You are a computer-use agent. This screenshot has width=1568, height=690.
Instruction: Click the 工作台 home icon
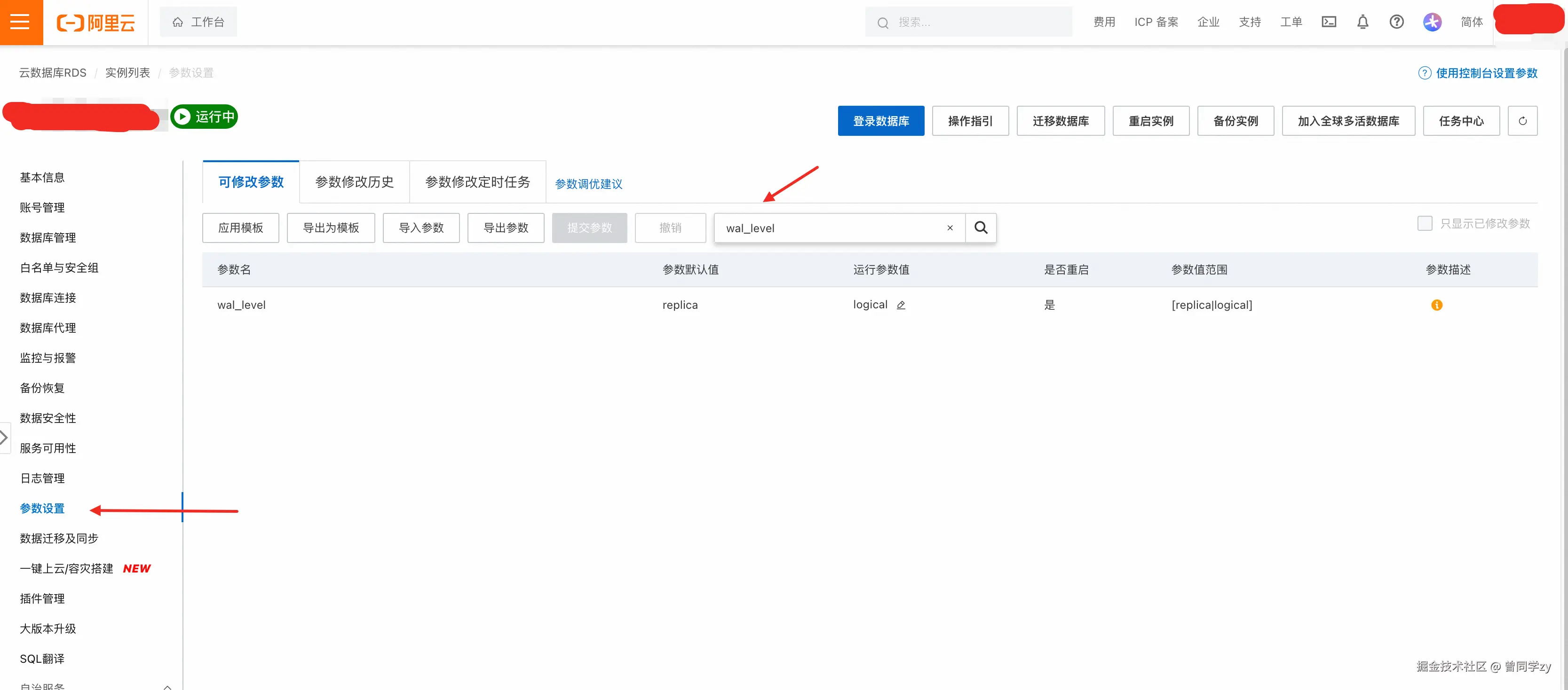pyautogui.click(x=177, y=21)
